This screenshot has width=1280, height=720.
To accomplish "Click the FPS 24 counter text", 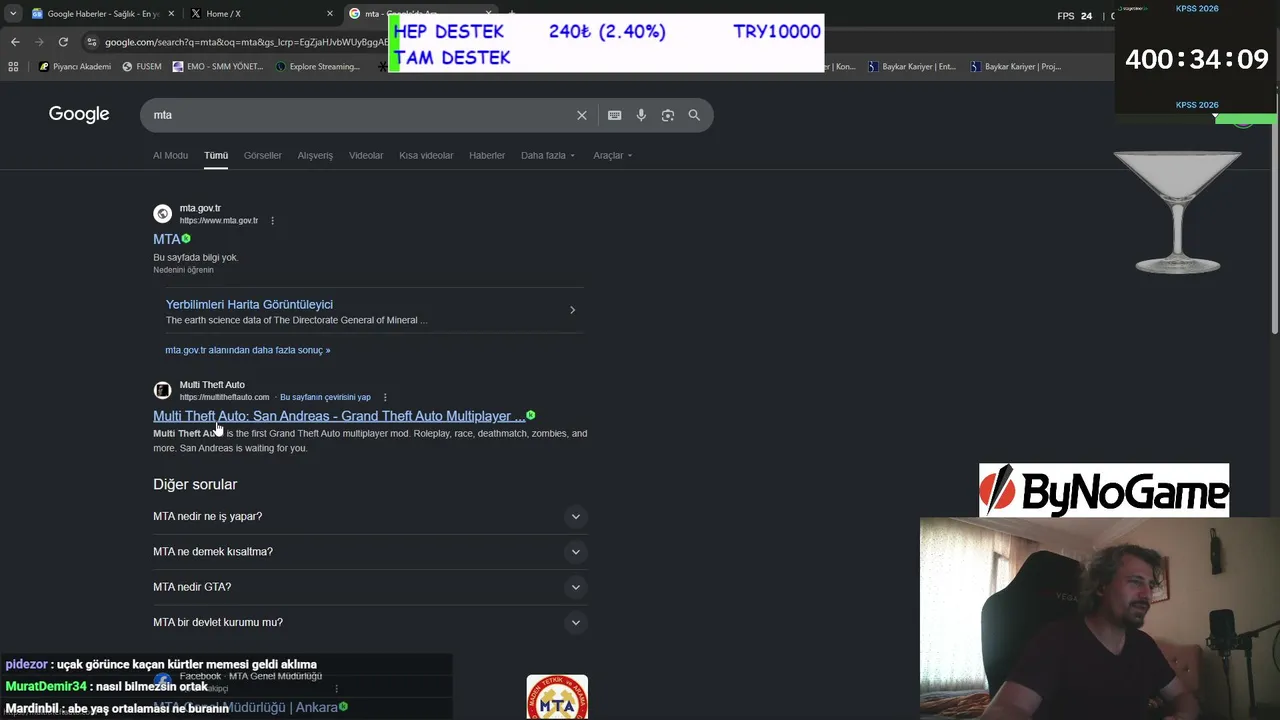I will pos(1075,16).
